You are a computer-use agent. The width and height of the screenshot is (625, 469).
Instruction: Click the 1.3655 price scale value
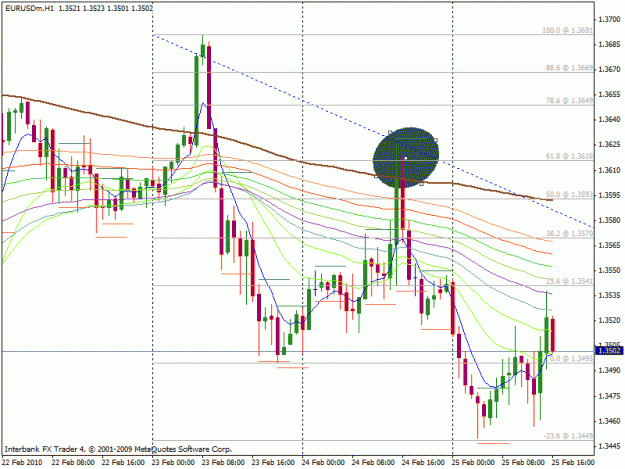click(x=610, y=94)
